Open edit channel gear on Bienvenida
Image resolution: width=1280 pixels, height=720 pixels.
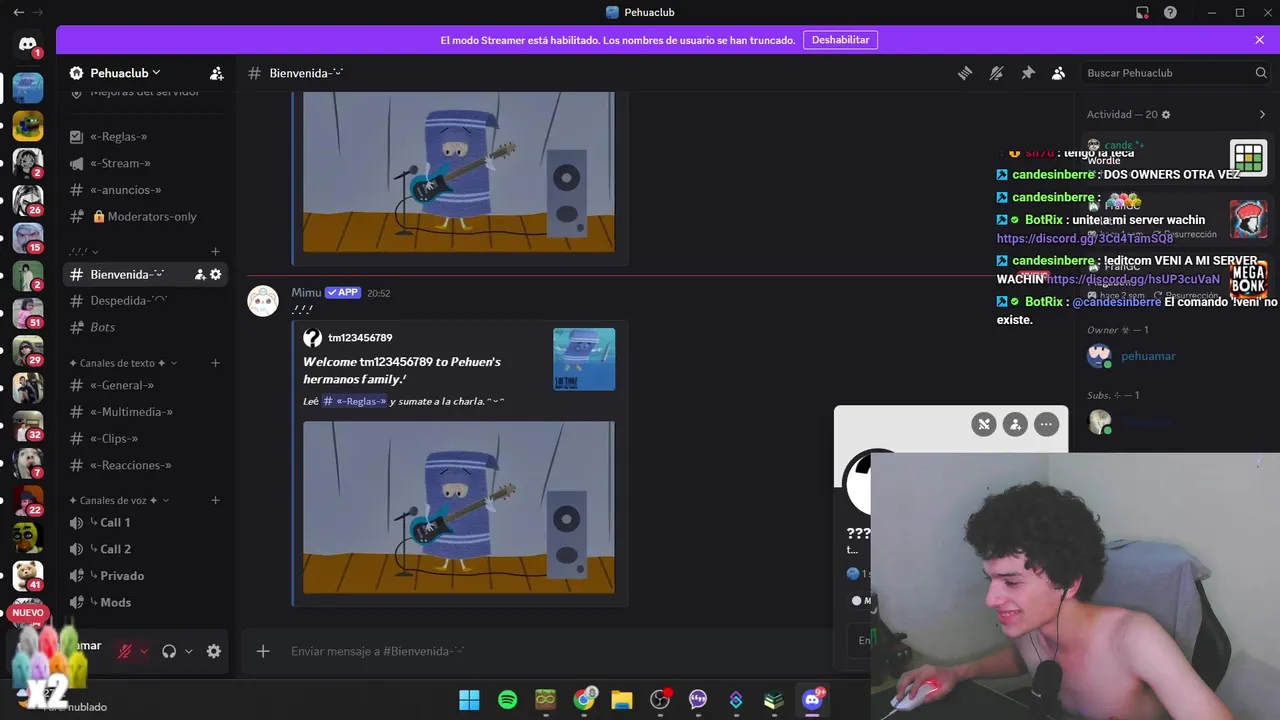click(x=216, y=274)
